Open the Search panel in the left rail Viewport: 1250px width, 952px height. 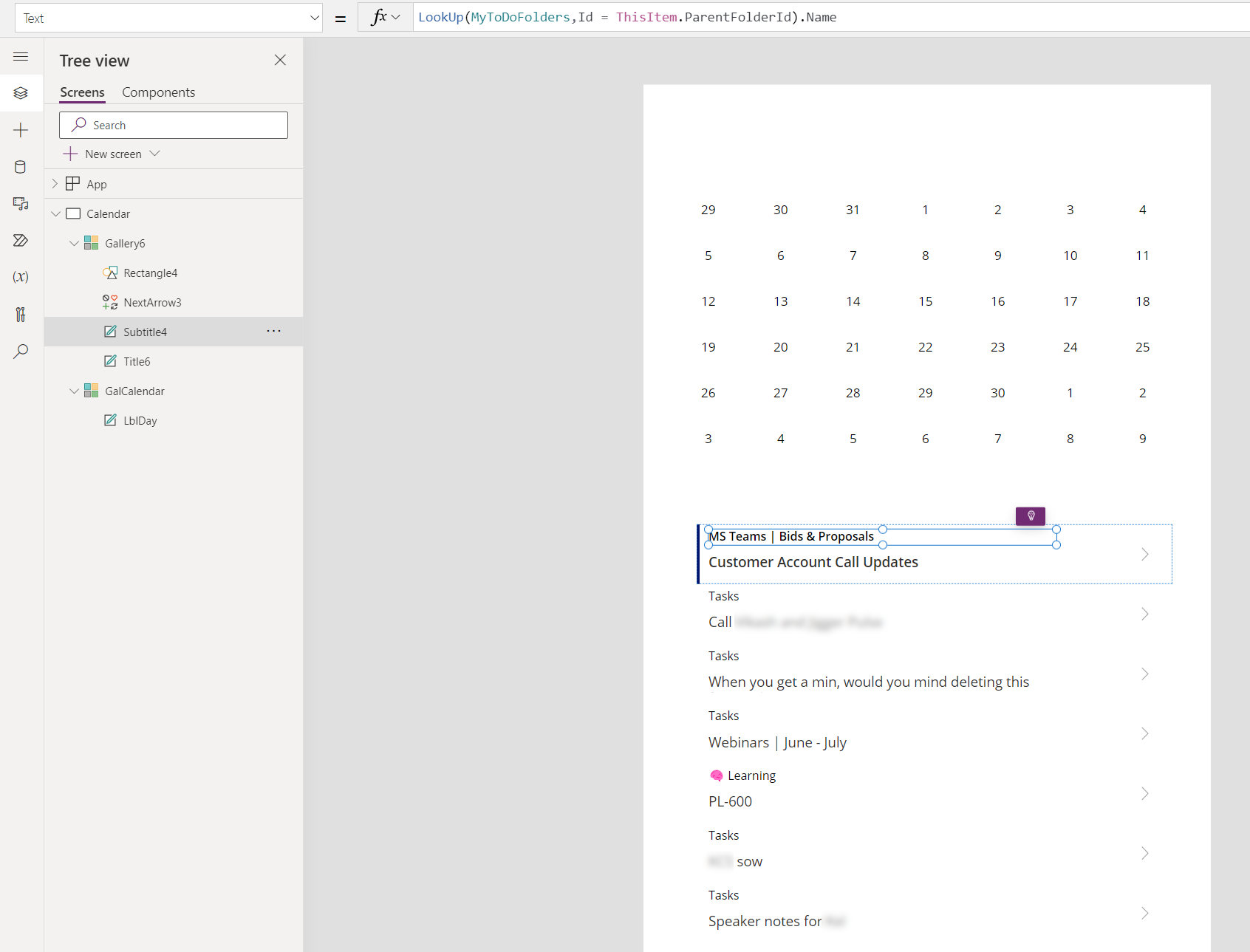pyautogui.click(x=21, y=352)
